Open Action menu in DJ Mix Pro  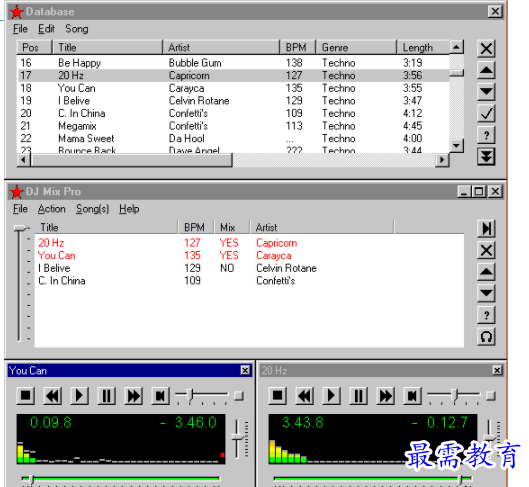[52, 209]
